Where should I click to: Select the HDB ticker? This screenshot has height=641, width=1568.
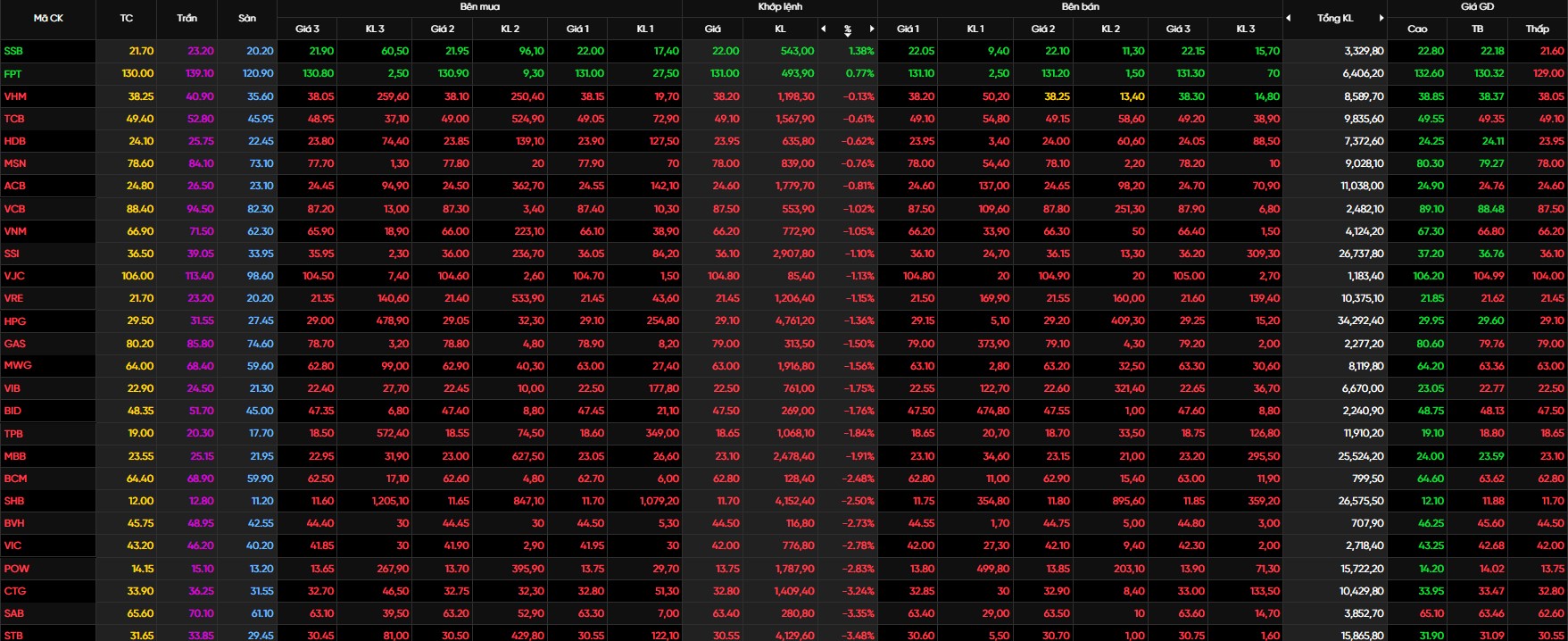pos(14,141)
